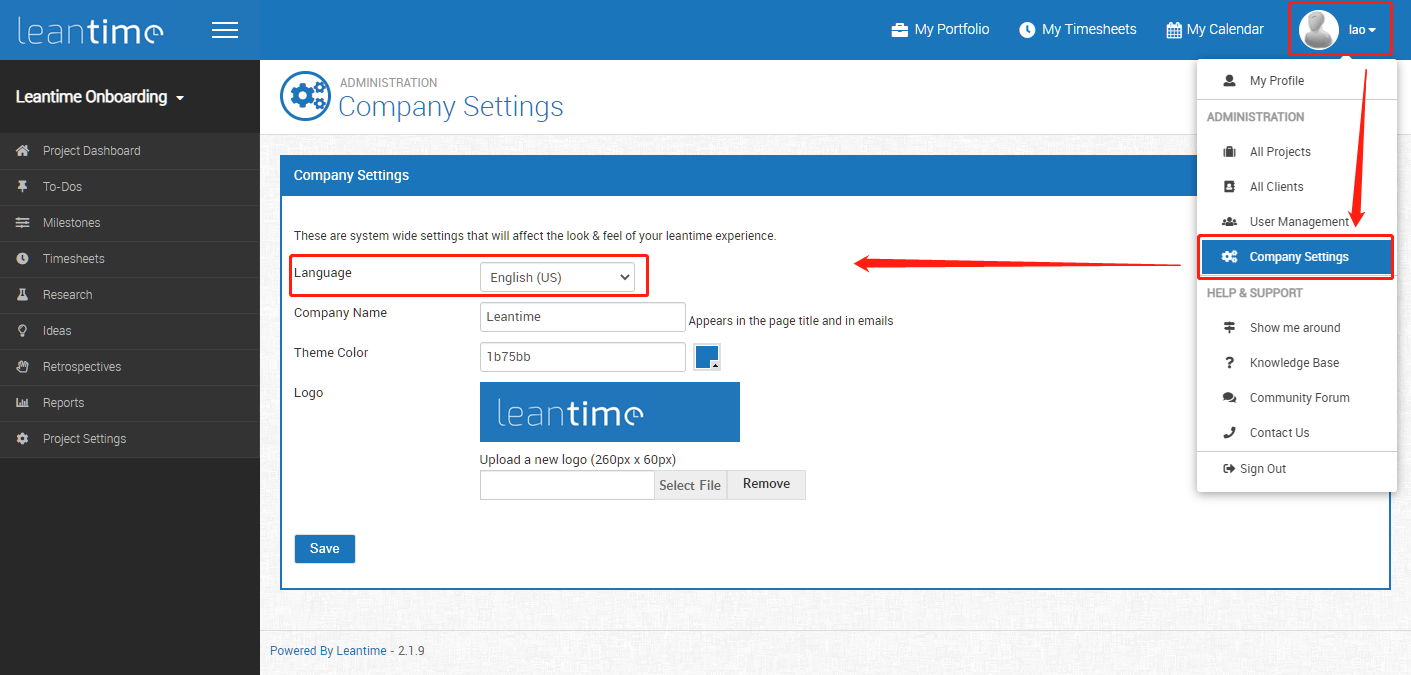
Task: Click the large gears icon by page title
Action: pos(304,96)
